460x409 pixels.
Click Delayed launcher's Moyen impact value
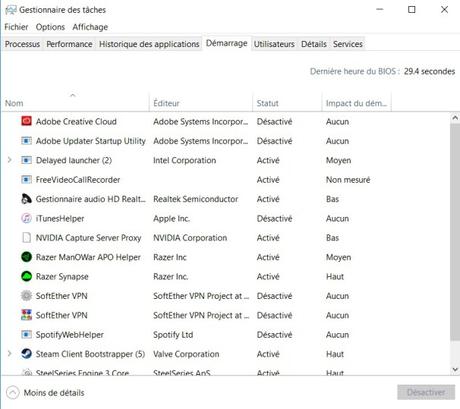click(x=338, y=161)
